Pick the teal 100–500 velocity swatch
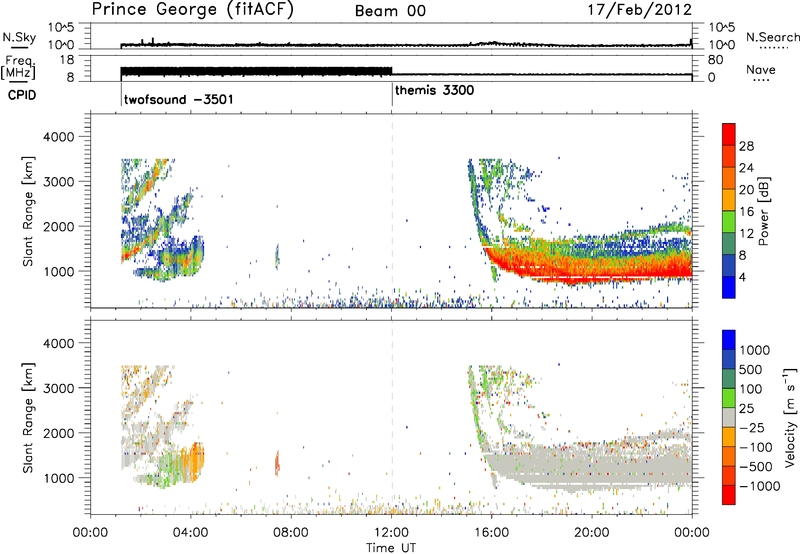Screen dimensions: 800x554 [x=729, y=379]
